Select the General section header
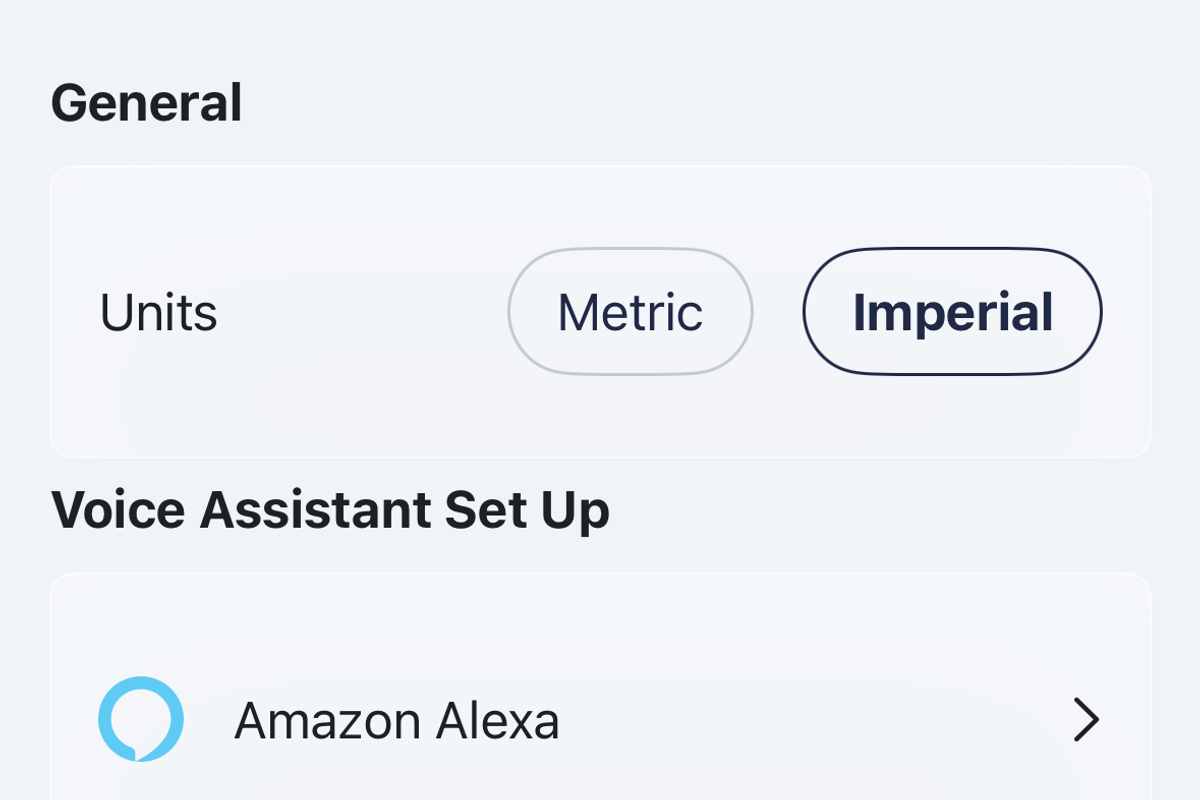 147,101
